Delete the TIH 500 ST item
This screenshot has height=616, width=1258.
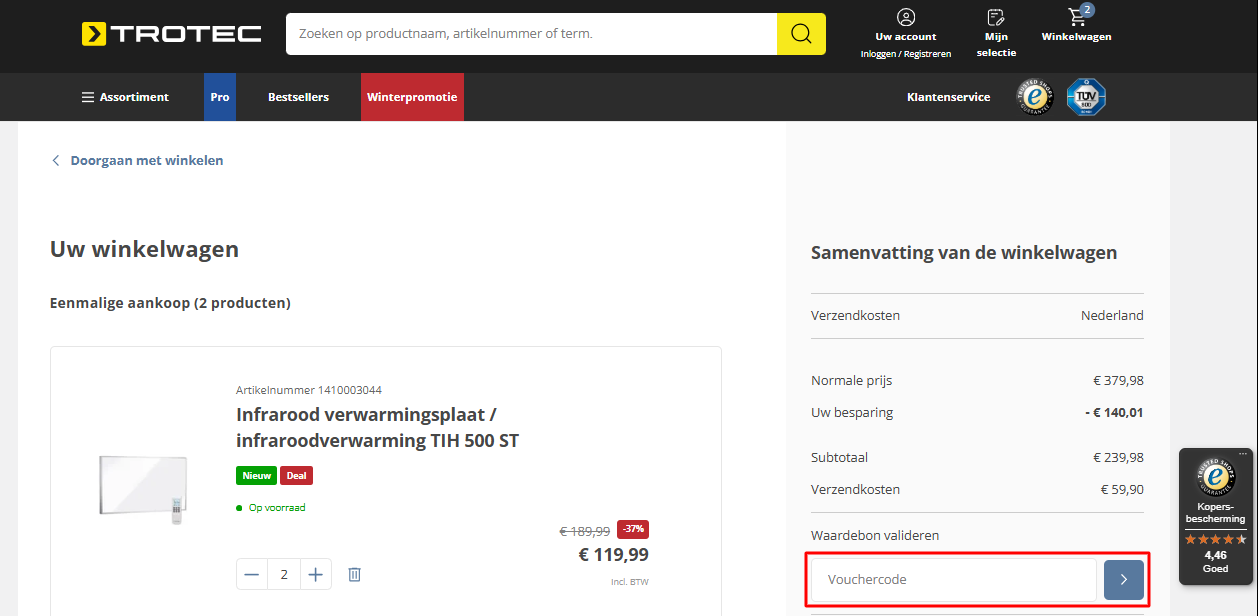(x=354, y=574)
